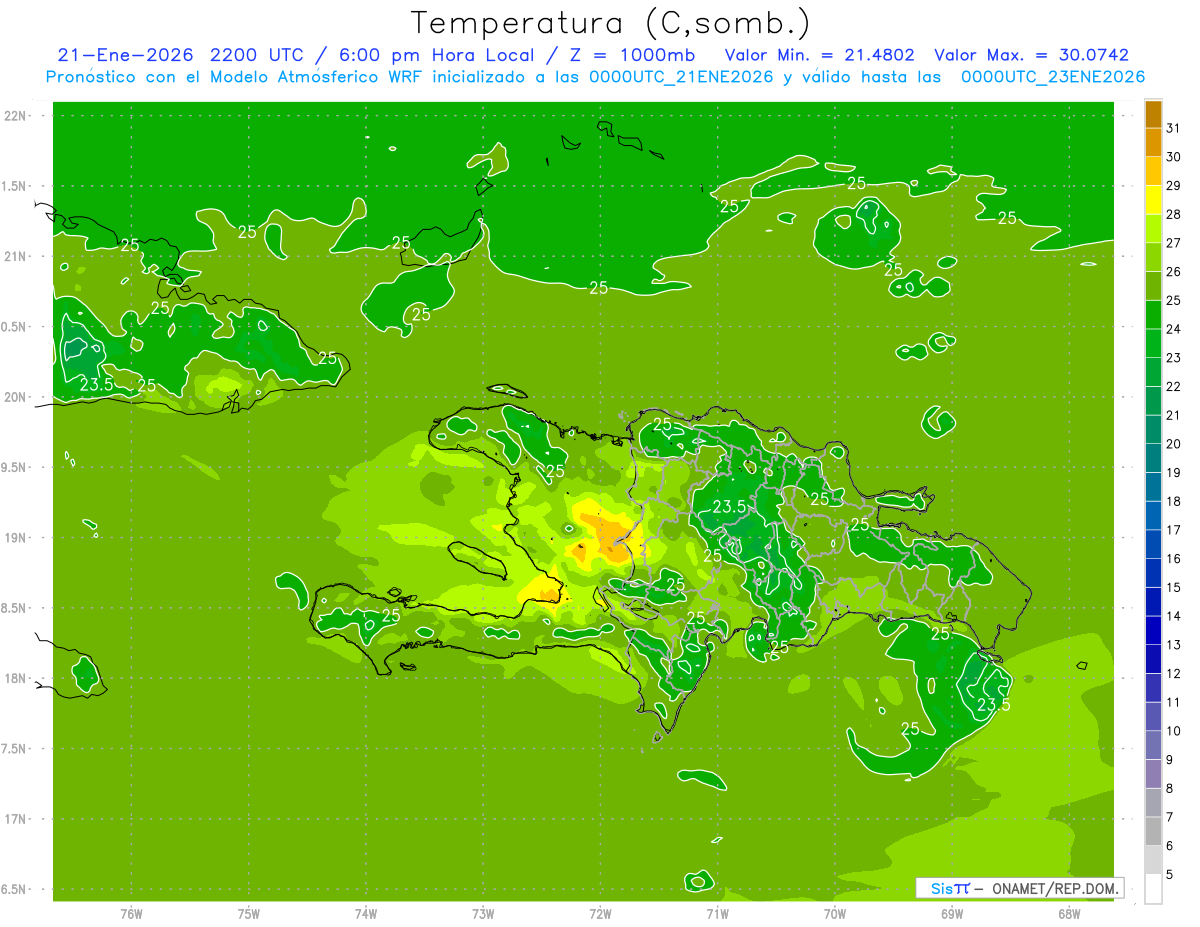This screenshot has height=927, width=1200.
Task: Click the '71W' longitude axis label
Action: [x=718, y=914]
